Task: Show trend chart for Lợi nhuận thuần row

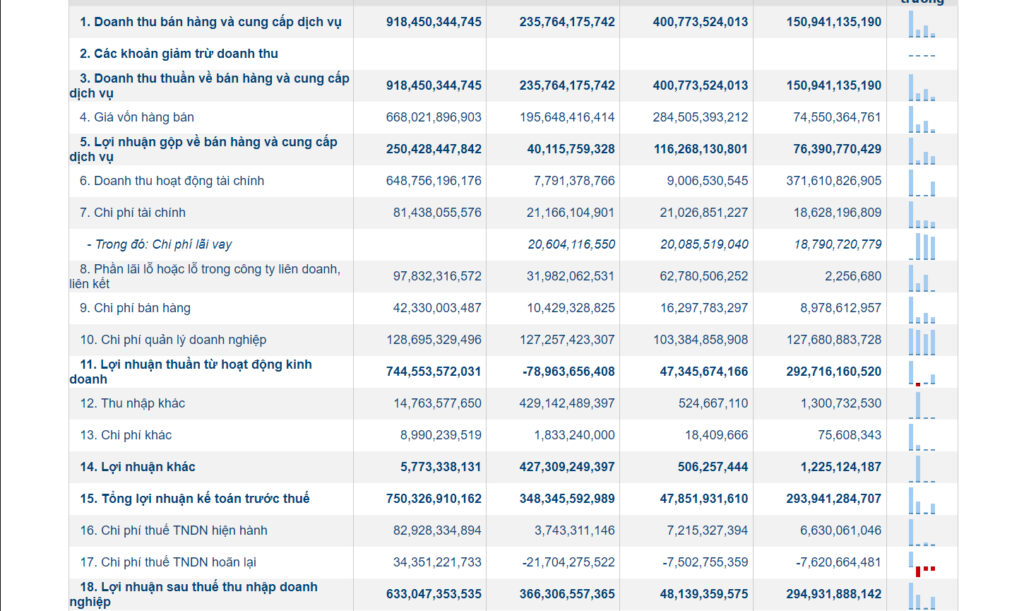Action: pyautogui.click(x=921, y=373)
